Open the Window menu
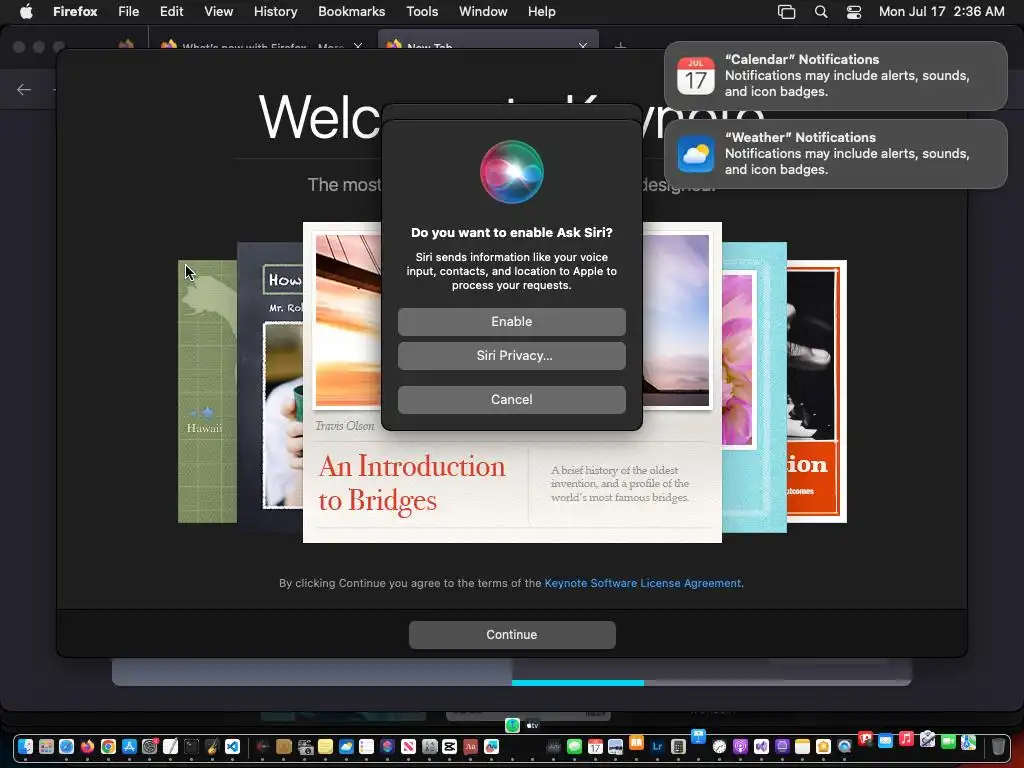Image resolution: width=1024 pixels, height=768 pixels. (x=483, y=11)
